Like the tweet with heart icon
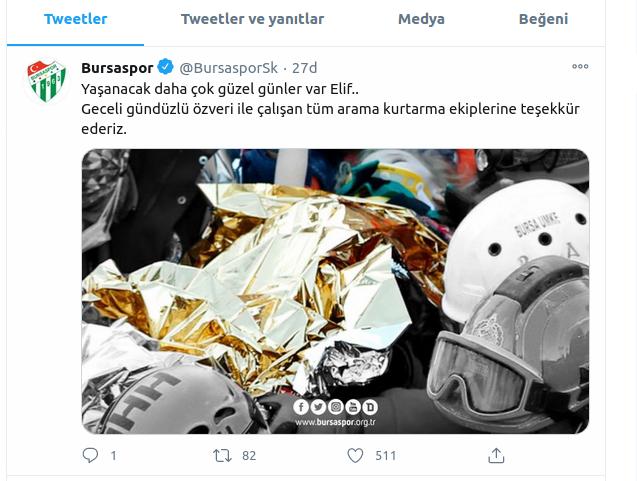This screenshot has width=637, height=481. [355, 455]
